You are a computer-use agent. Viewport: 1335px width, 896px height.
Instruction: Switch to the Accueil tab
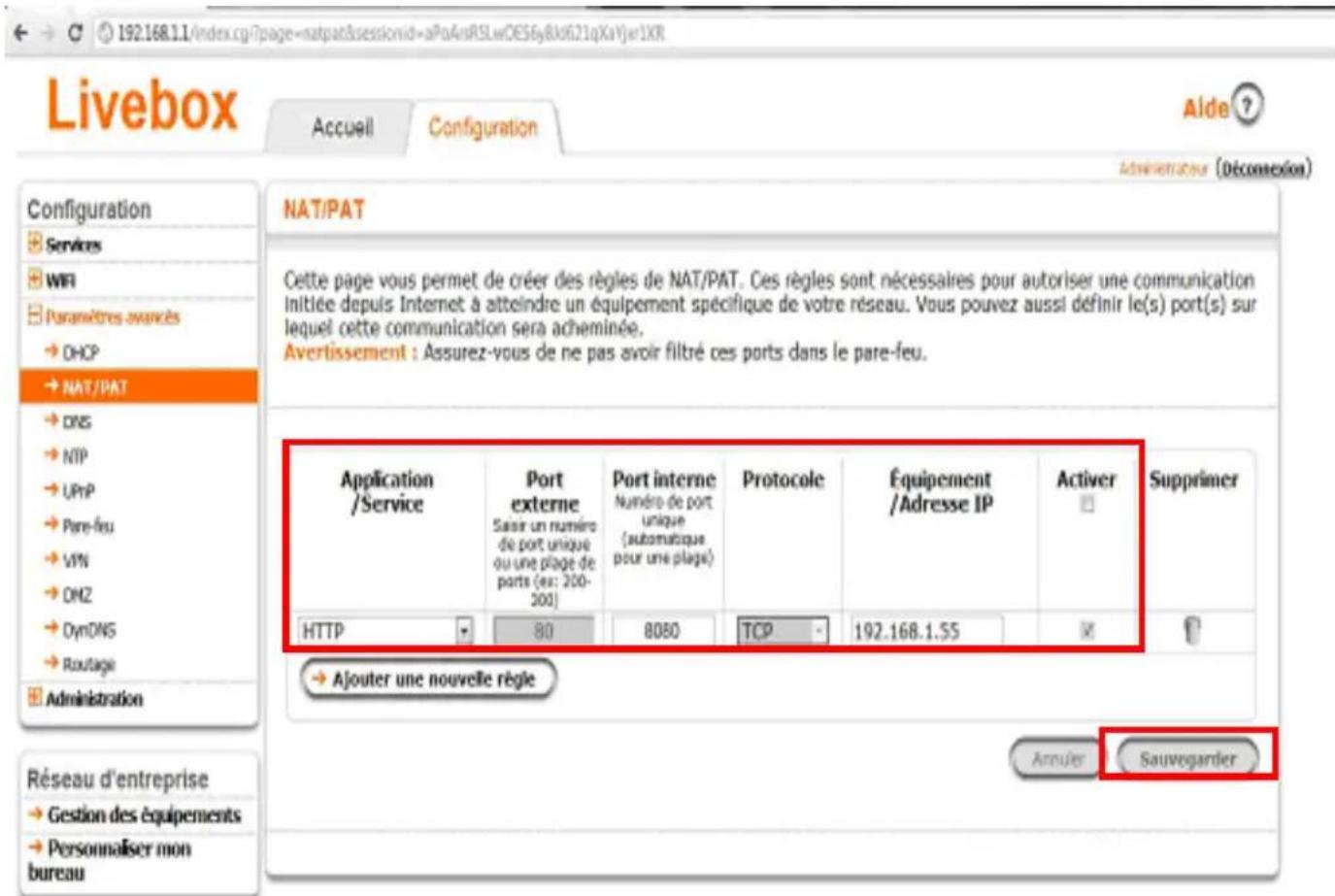click(342, 127)
